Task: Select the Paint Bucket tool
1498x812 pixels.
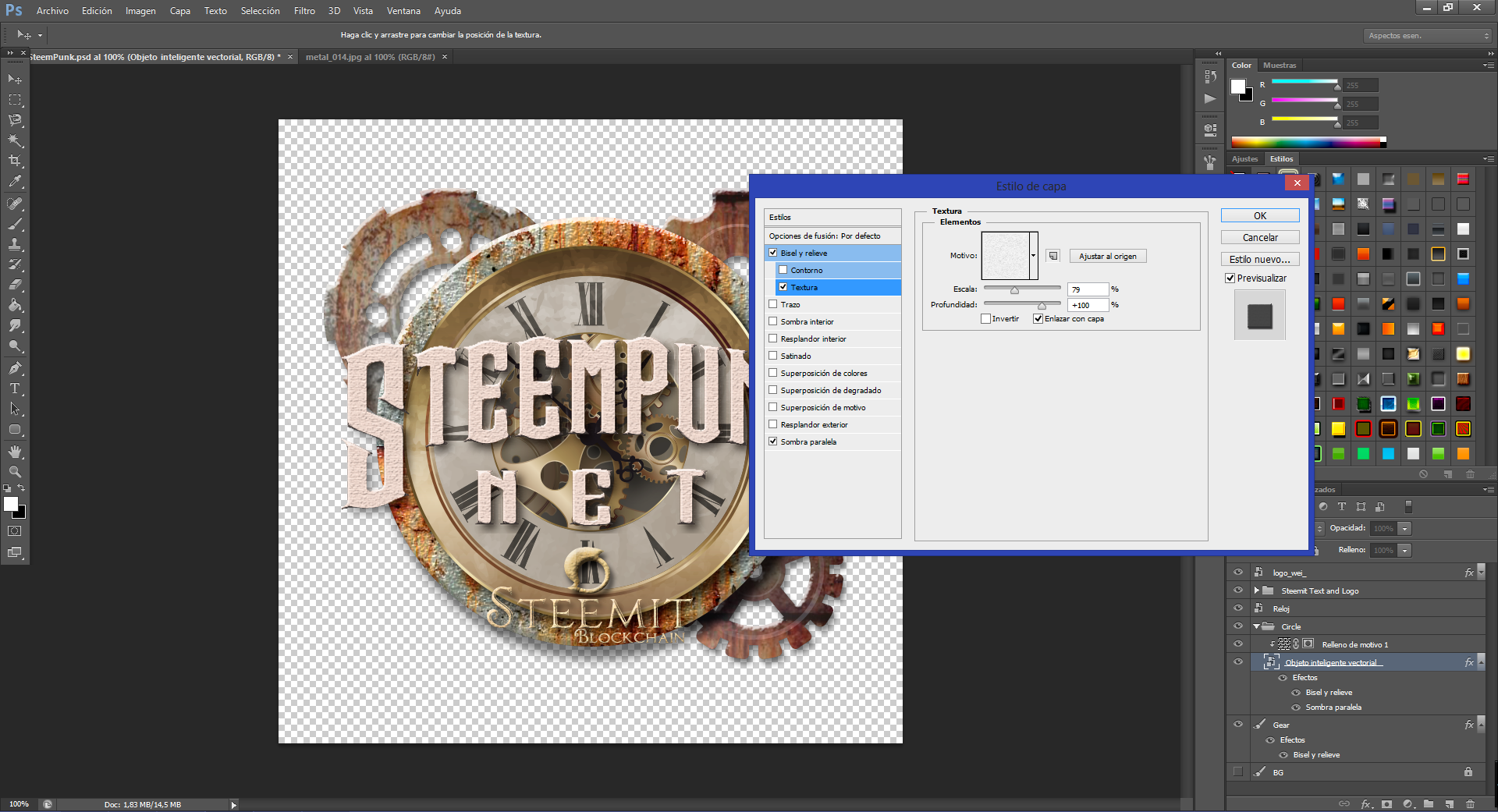Action: [x=15, y=305]
